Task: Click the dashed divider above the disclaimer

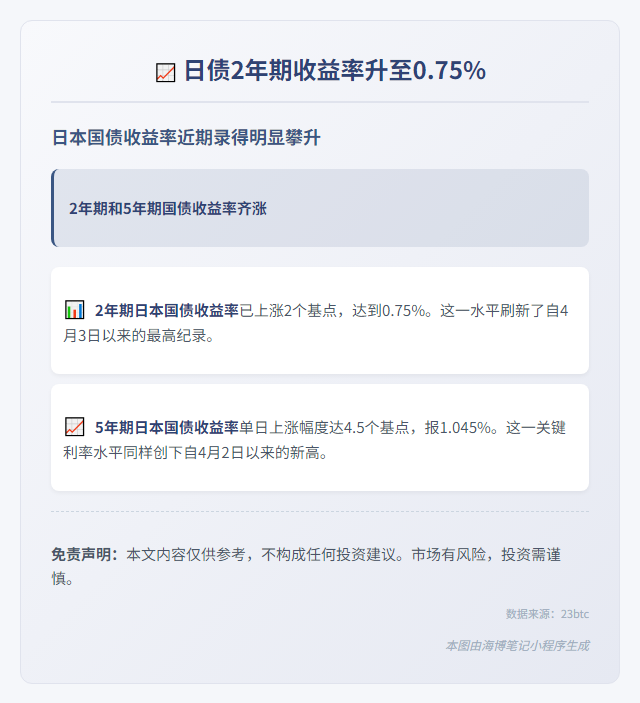Action: (320, 511)
